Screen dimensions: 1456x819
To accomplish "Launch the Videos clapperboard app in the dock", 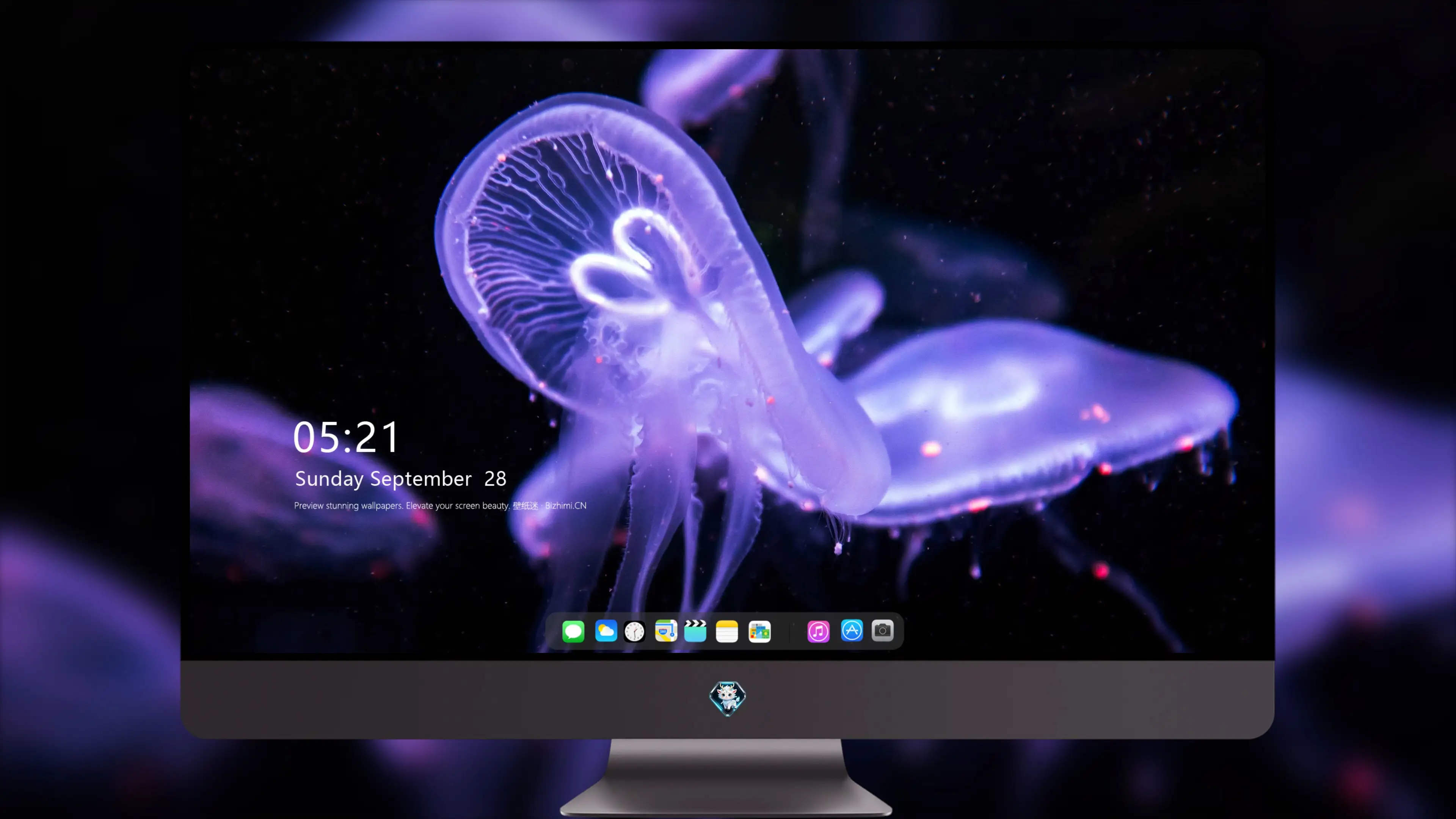I will [695, 631].
